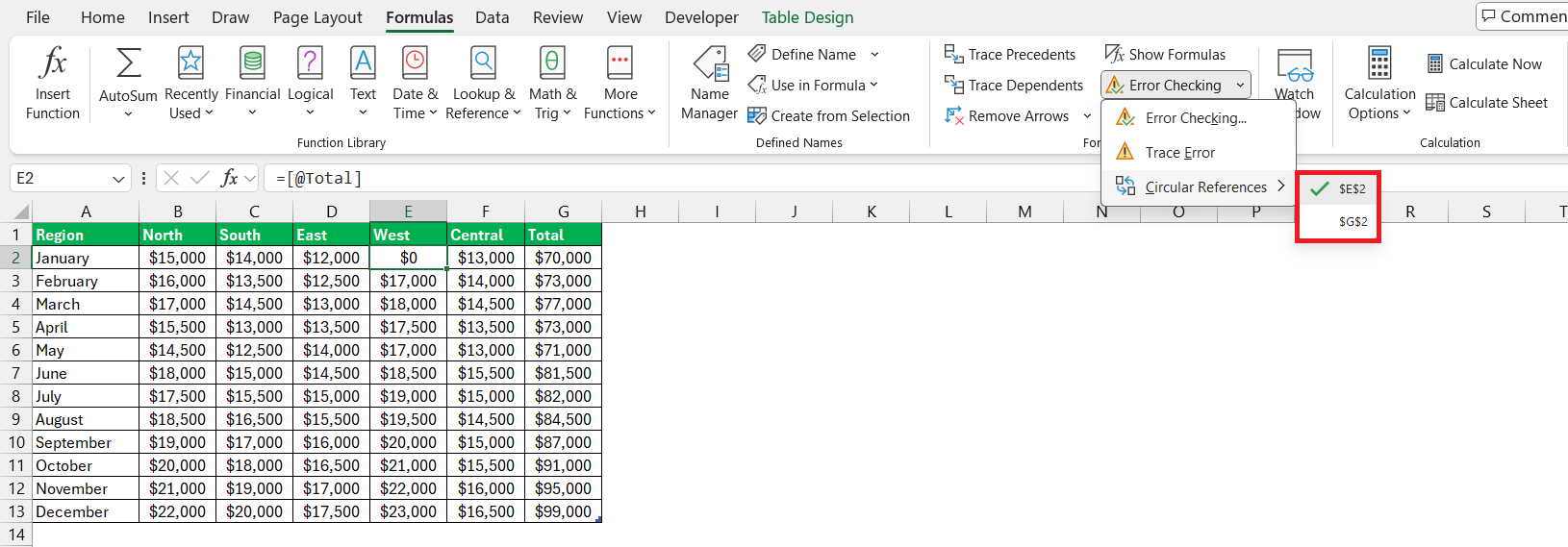Click the Define Name tag icon
Image resolution: width=1568 pixels, height=547 pixels.
point(757,54)
